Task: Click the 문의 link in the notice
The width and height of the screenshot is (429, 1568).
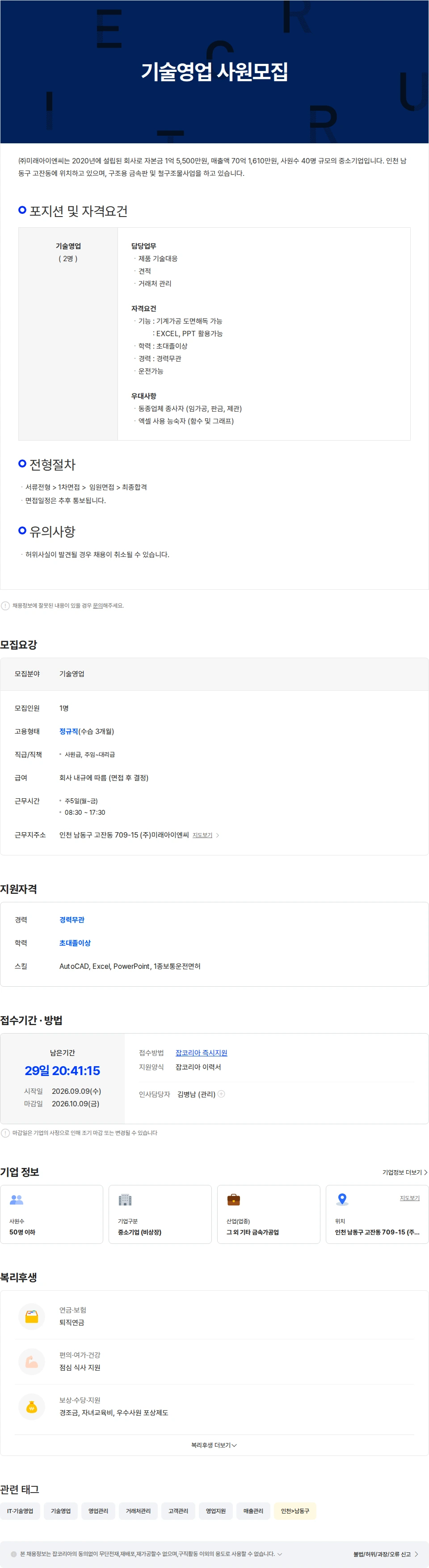Action: 97,605
